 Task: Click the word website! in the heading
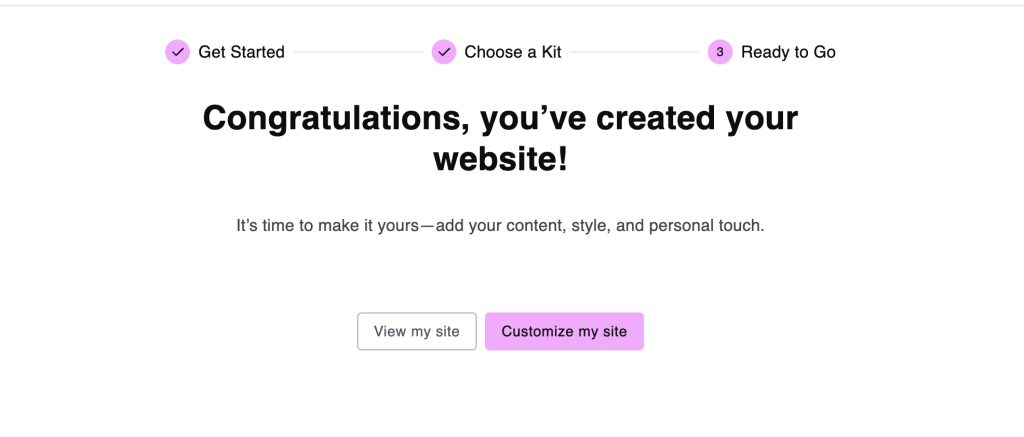pyautogui.click(x=501, y=161)
